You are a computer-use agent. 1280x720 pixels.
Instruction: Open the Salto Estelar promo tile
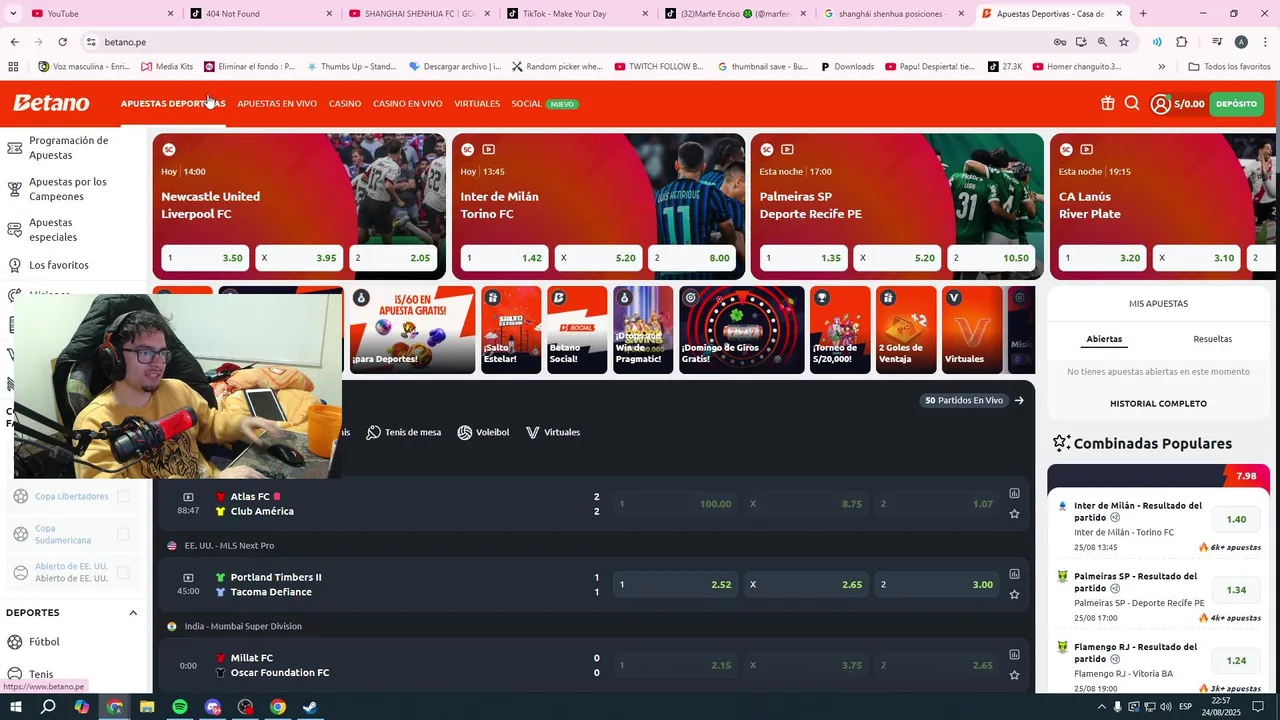511,330
